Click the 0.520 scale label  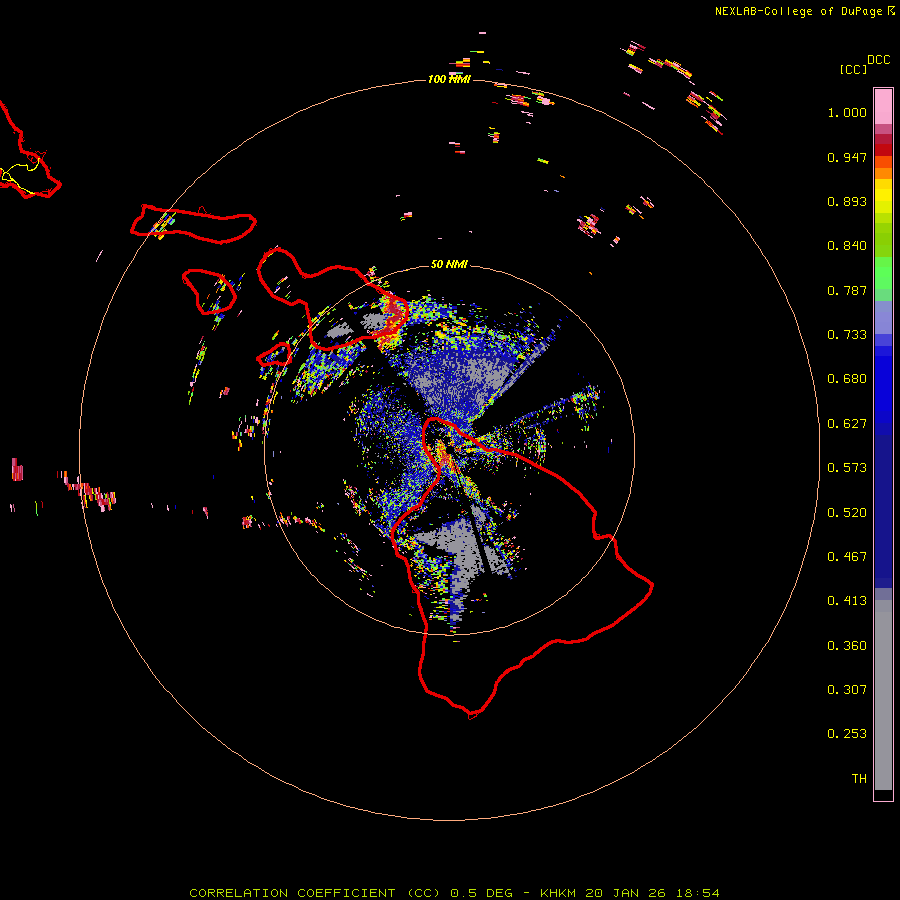point(847,513)
